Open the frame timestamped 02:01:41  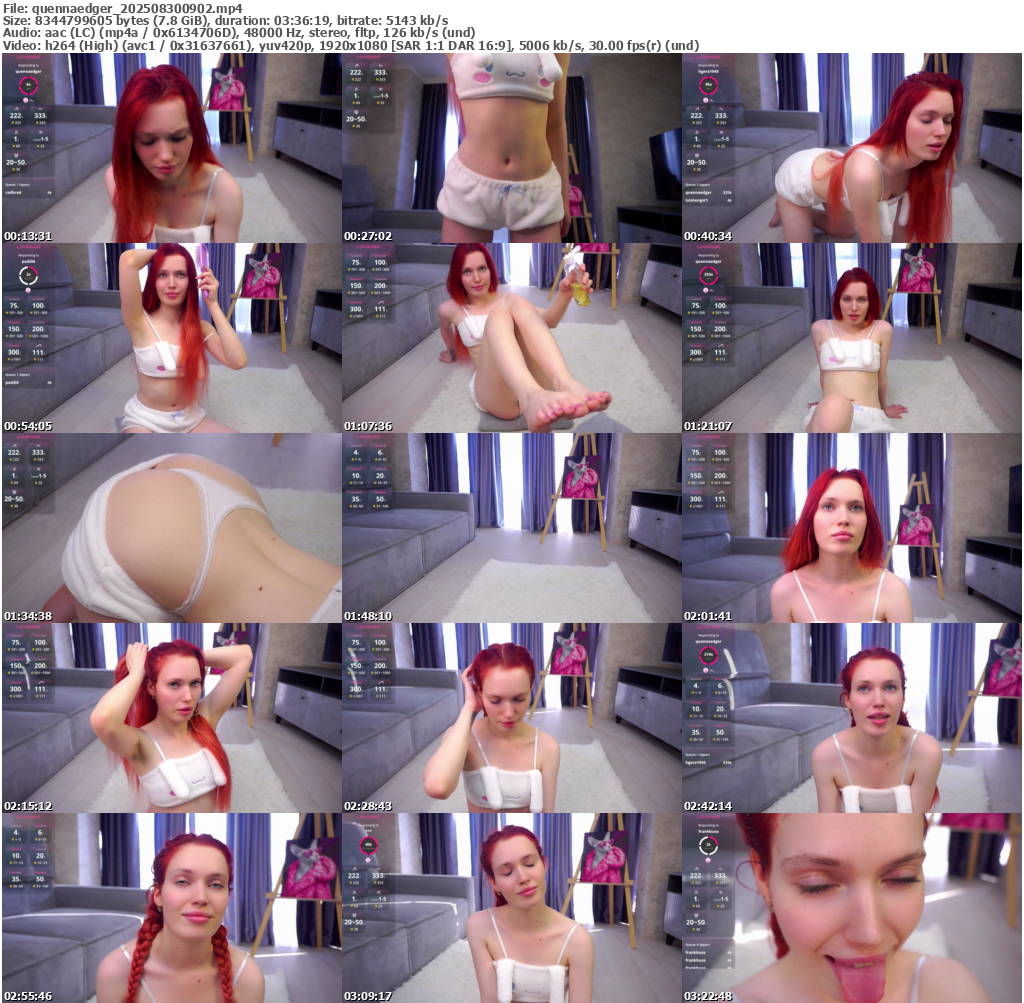852,528
